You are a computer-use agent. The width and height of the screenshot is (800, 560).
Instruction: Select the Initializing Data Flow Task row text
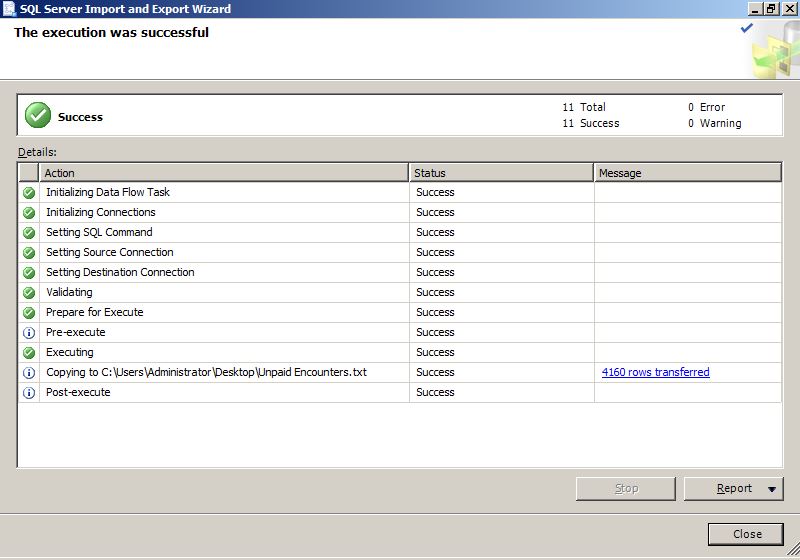tap(108, 192)
